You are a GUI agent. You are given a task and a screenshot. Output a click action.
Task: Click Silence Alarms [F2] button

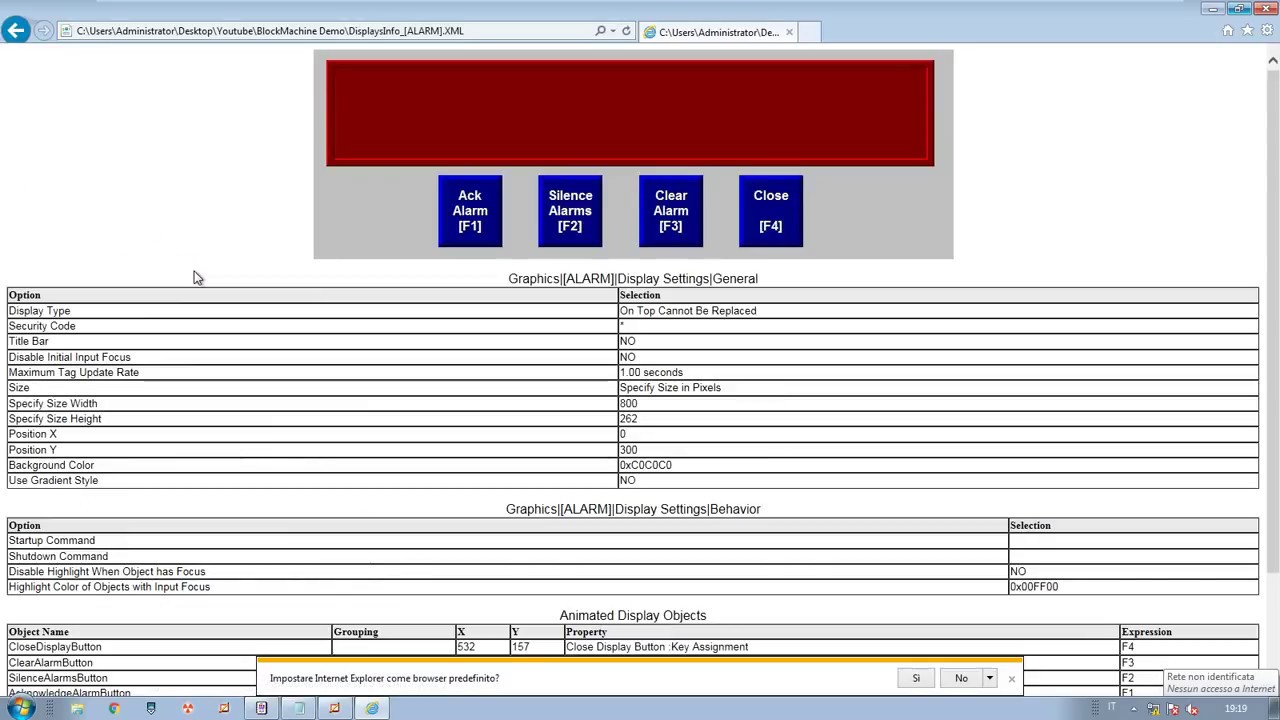(x=570, y=211)
